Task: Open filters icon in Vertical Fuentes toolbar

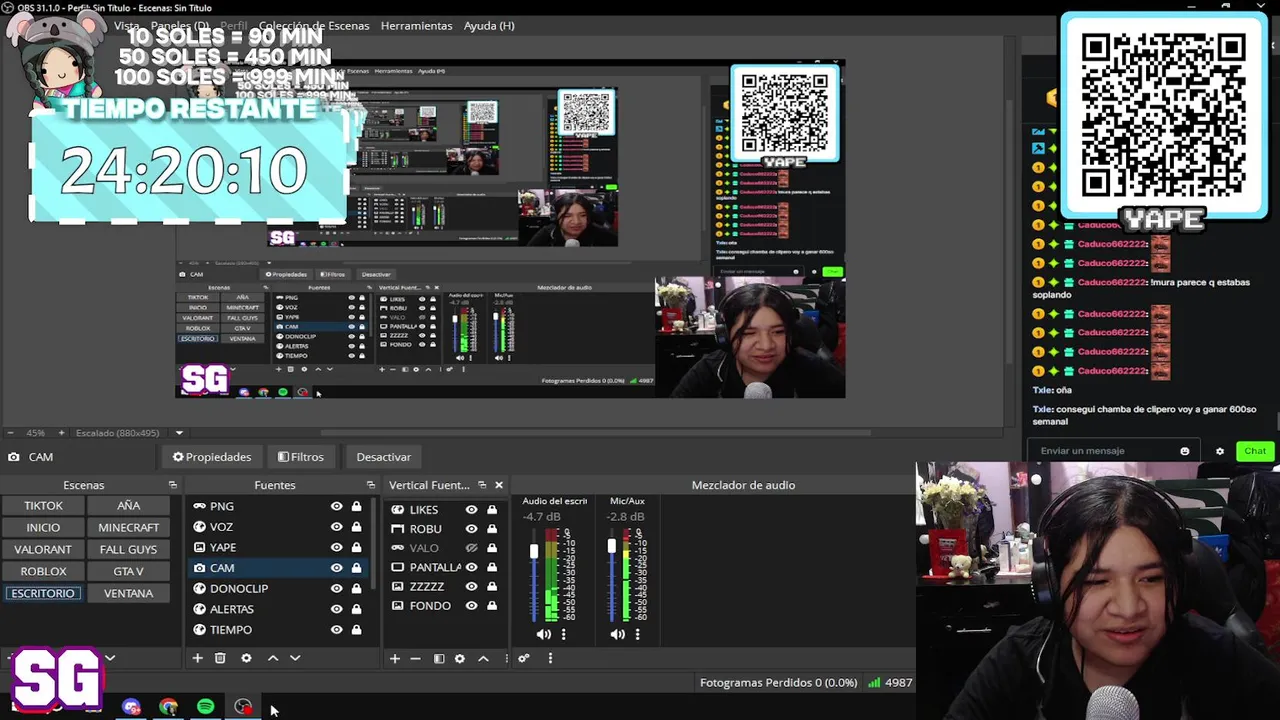Action: (x=438, y=658)
